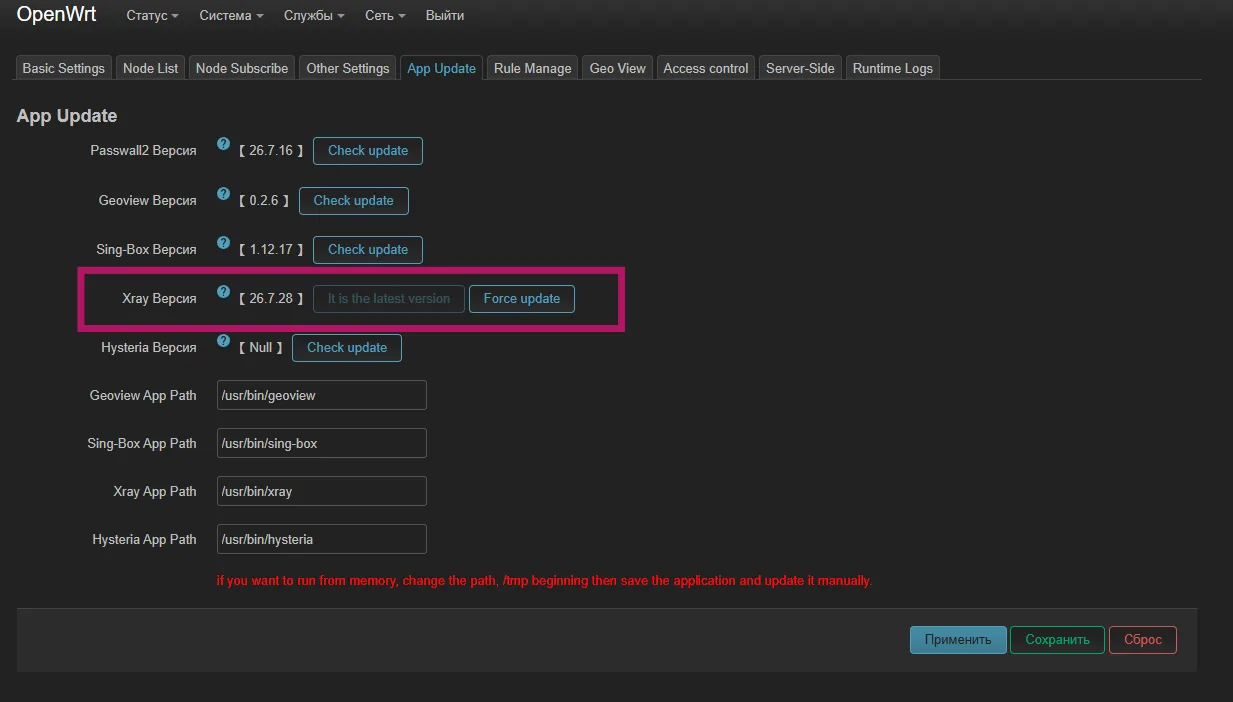This screenshot has width=1233, height=702.
Task: Click the Geoview version value 0.2.6
Action: (x=264, y=201)
